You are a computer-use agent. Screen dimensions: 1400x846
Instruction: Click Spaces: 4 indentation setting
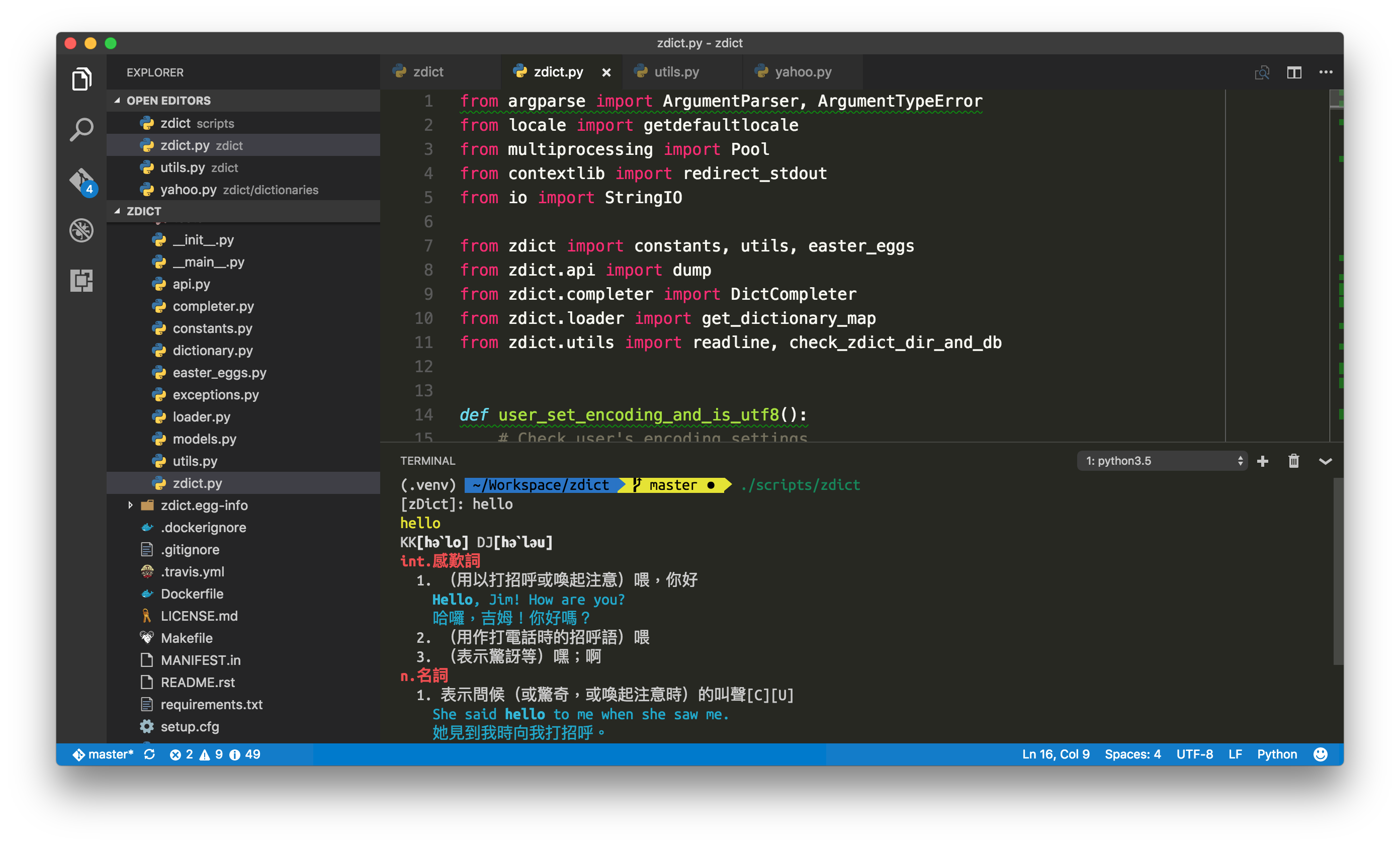[x=1132, y=754]
